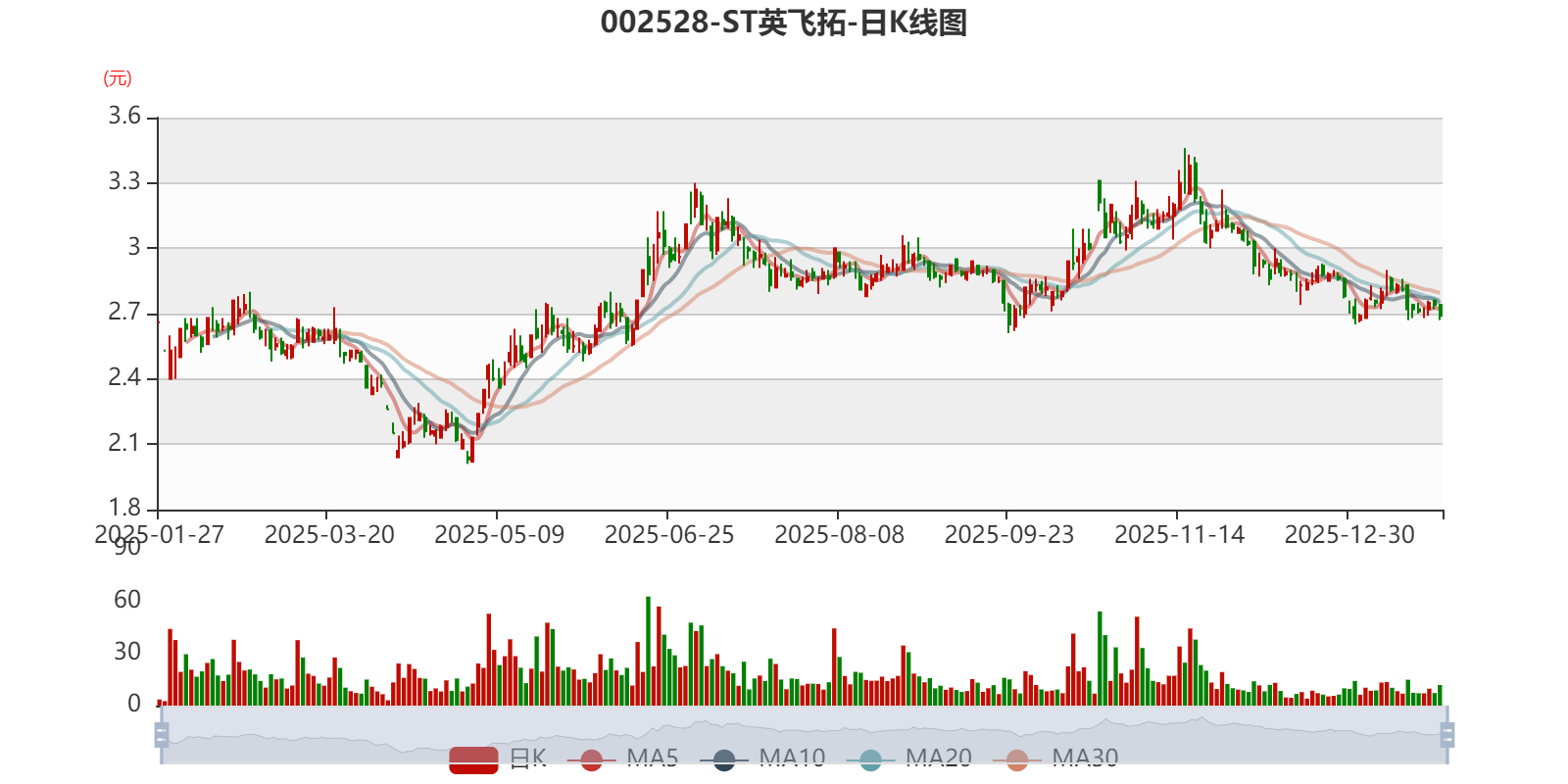The width and height of the screenshot is (1568, 784).
Task: Grab the right data zoom slider handle
Action: point(1446,735)
